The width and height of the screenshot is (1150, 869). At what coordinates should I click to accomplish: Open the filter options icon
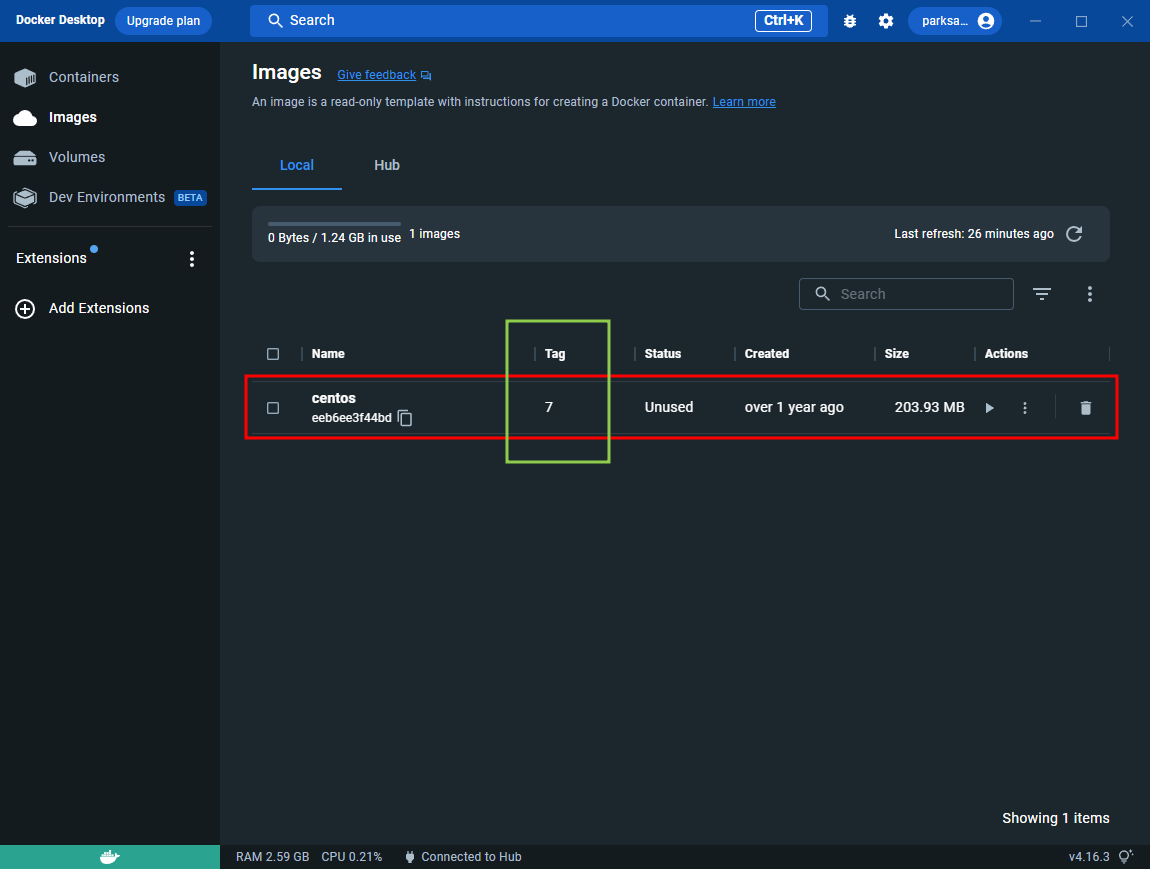[x=1041, y=294]
